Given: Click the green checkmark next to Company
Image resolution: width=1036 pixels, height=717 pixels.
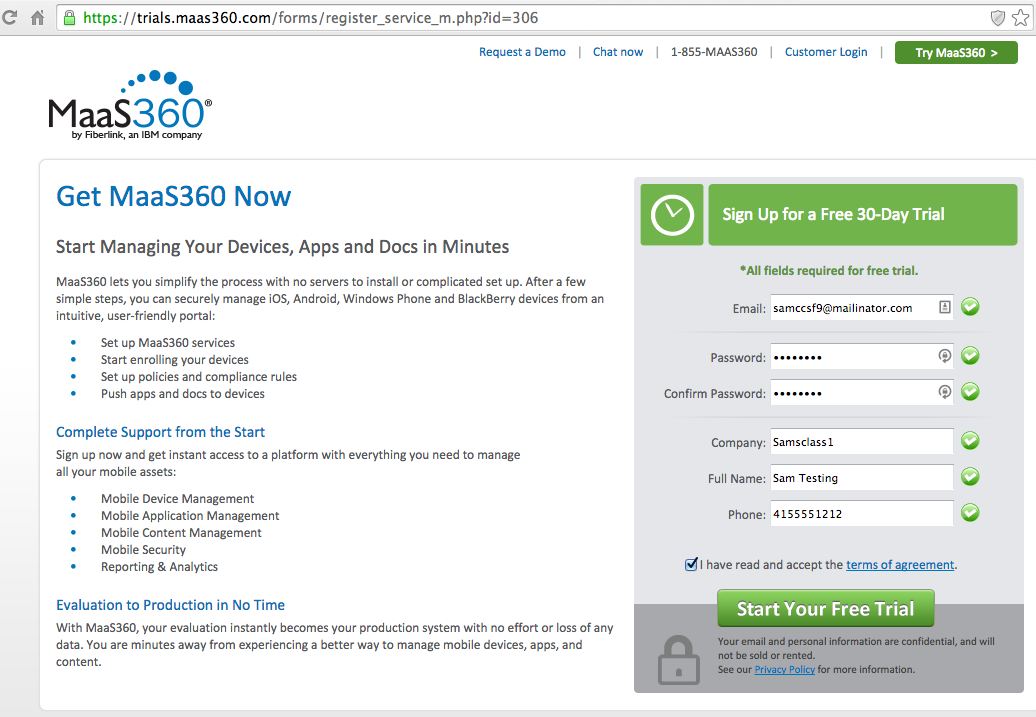Looking at the screenshot, I should pos(970,441).
